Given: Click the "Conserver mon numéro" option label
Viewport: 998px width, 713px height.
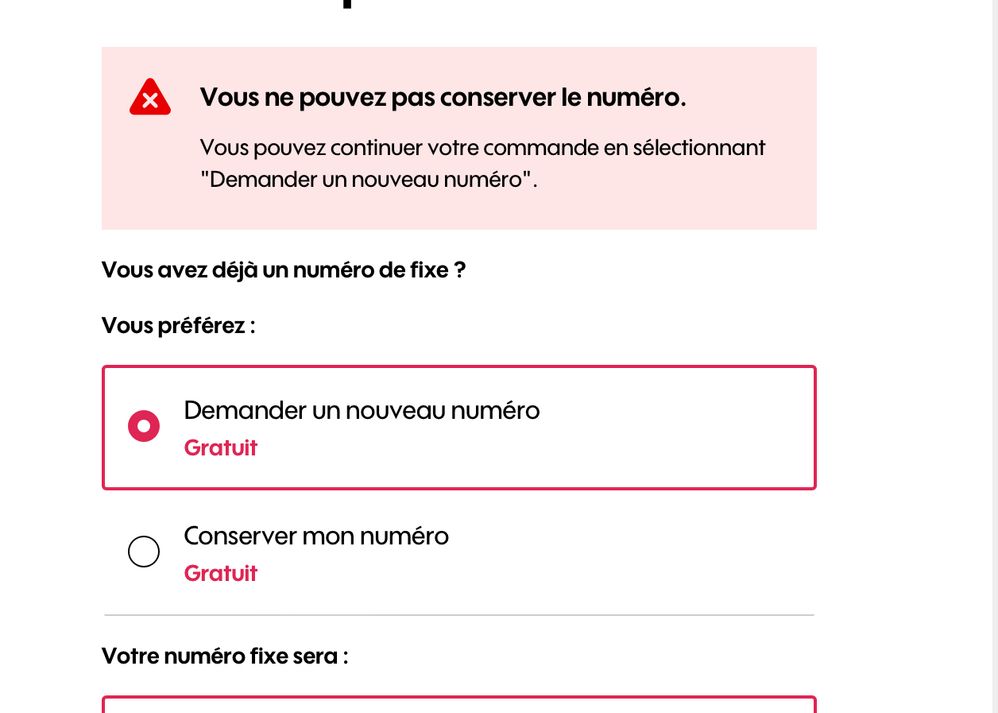Looking at the screenshot, I should [316, 536].
